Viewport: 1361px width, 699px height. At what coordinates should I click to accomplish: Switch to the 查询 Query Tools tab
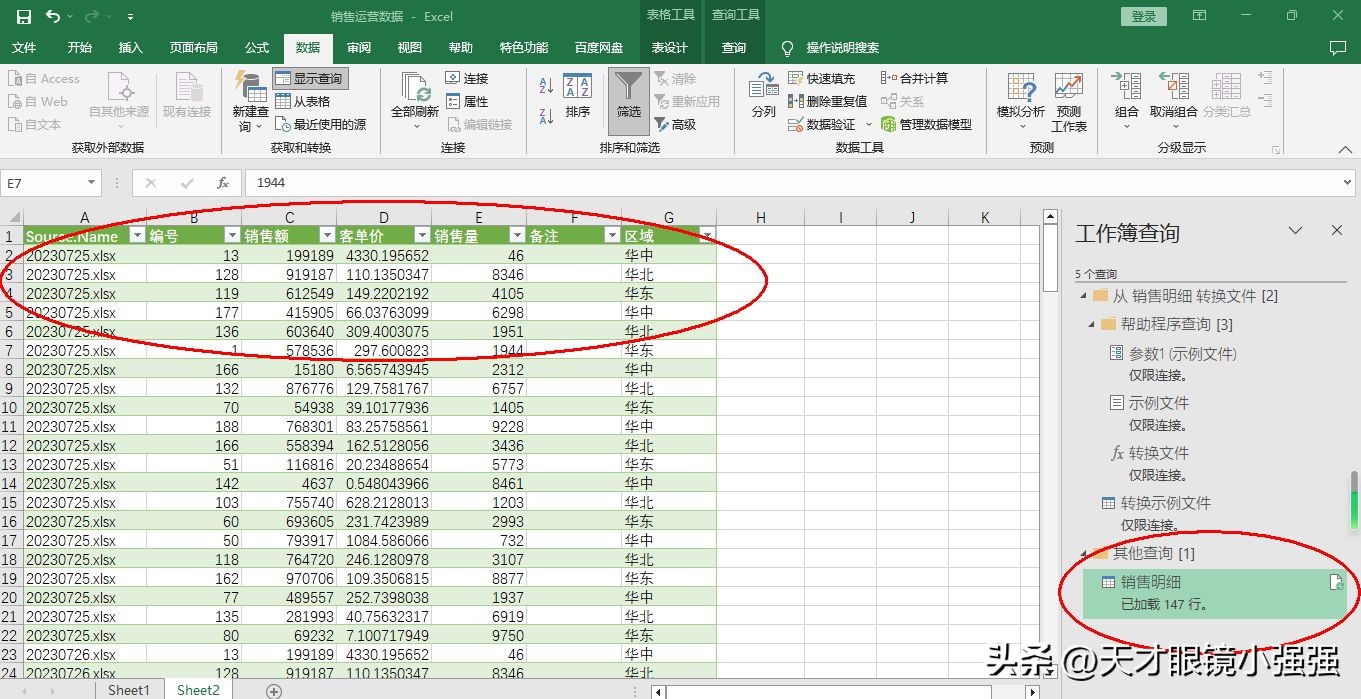pos(735,47)
